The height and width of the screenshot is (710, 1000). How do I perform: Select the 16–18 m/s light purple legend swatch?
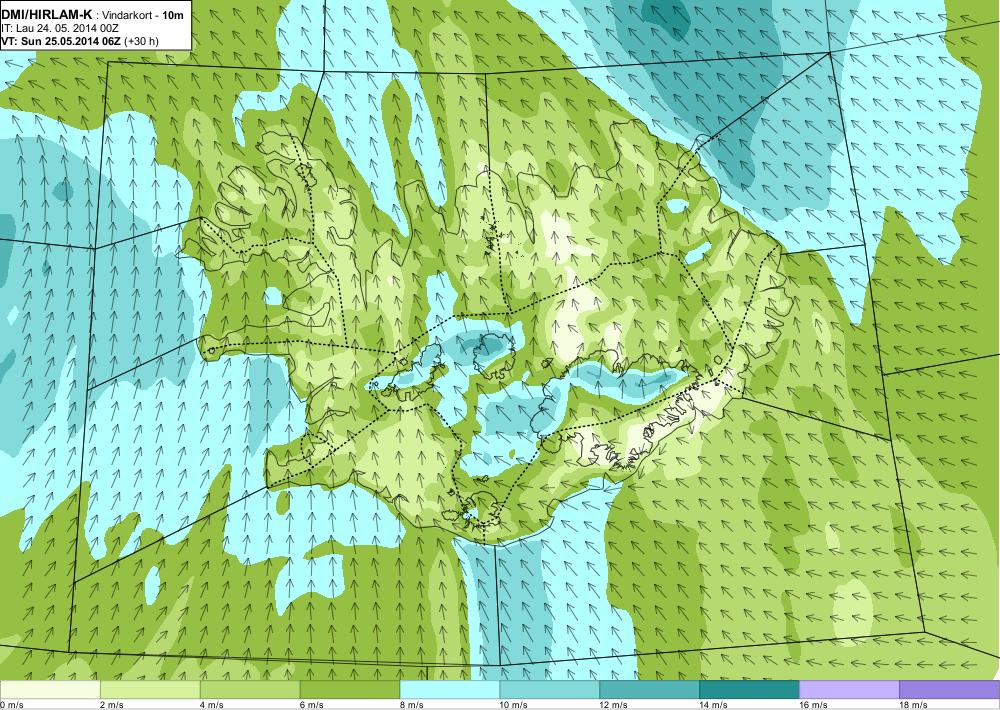tap(849, 690)
